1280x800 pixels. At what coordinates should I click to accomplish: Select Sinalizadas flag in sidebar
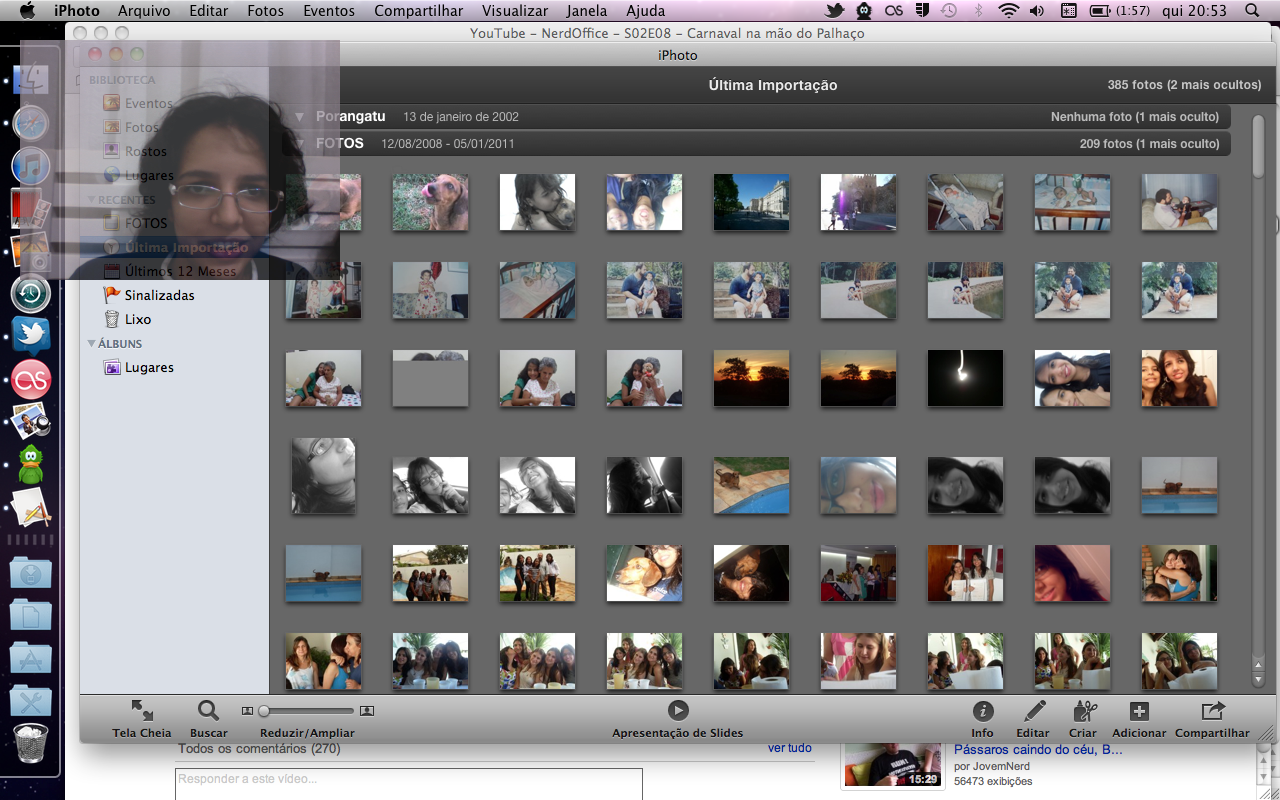click(149, 295)
